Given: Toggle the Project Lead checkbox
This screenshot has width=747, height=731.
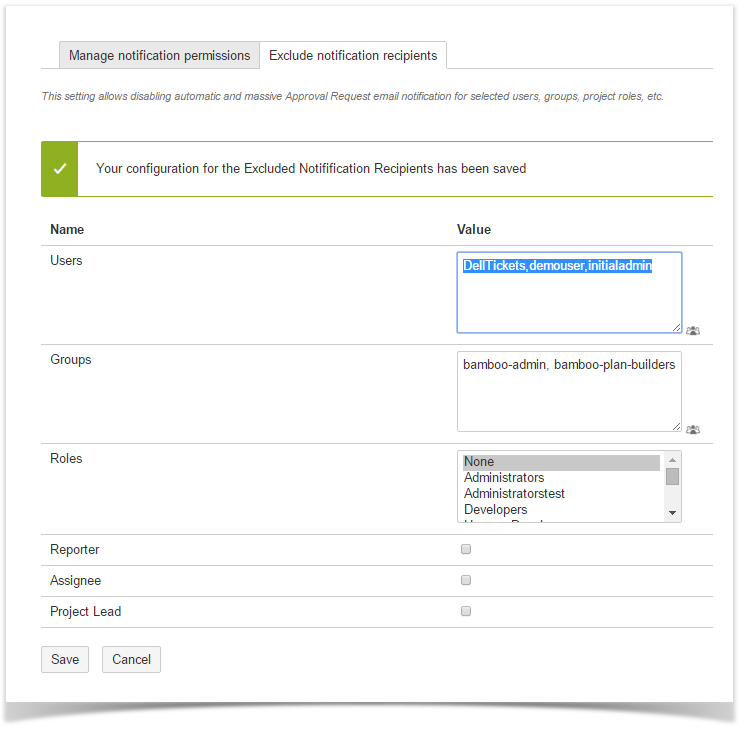Looking at the screenshot, I should [x=466, y=611].
